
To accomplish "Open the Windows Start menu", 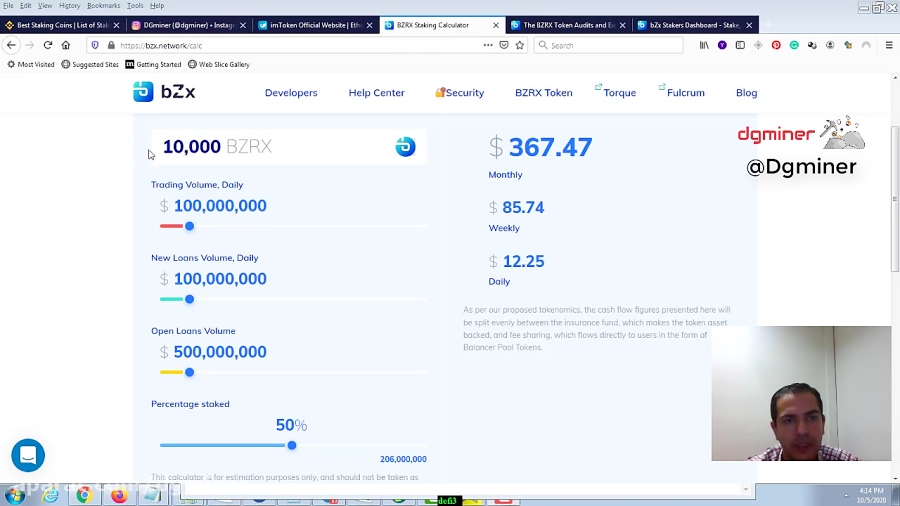I will tap(15, 495).
